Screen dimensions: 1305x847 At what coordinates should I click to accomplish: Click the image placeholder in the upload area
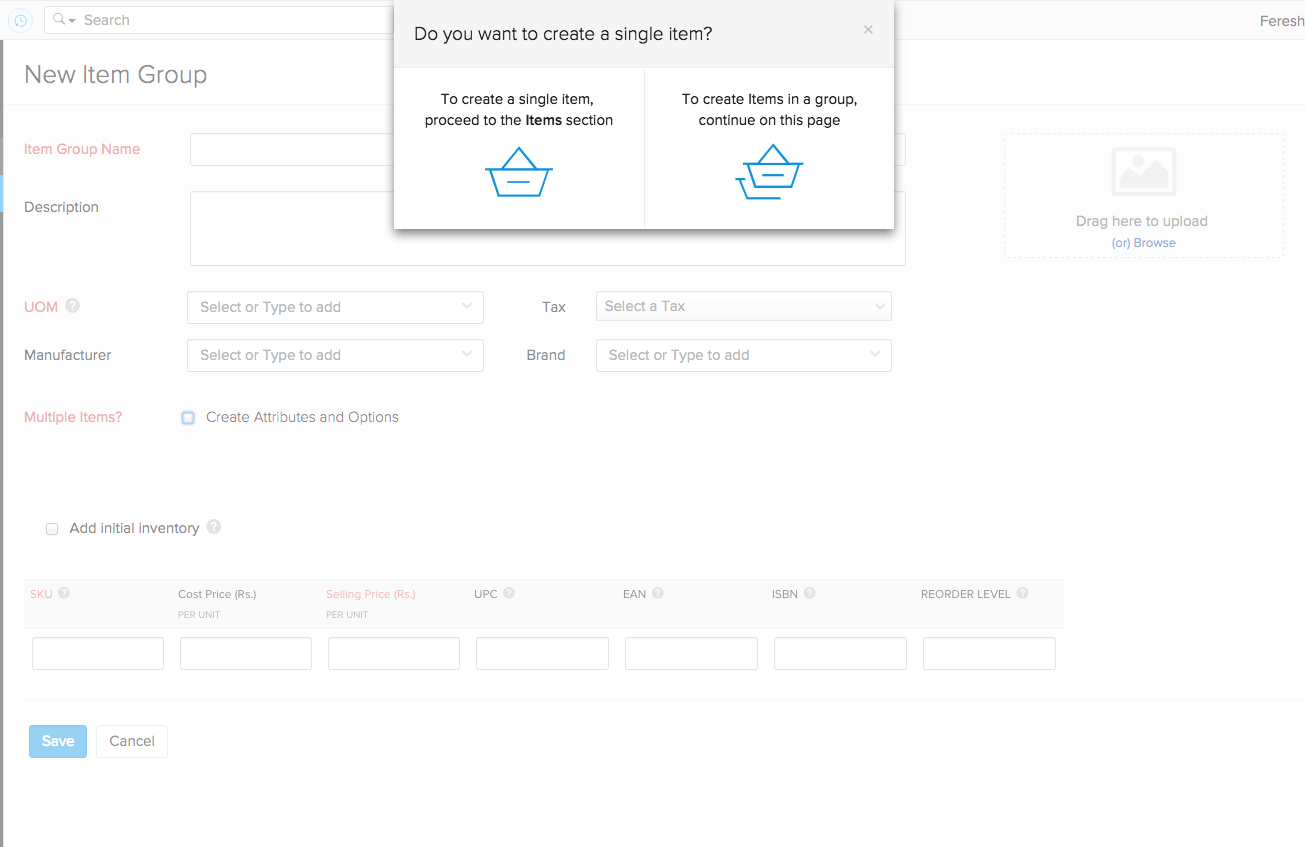(x=1142, y=171)
